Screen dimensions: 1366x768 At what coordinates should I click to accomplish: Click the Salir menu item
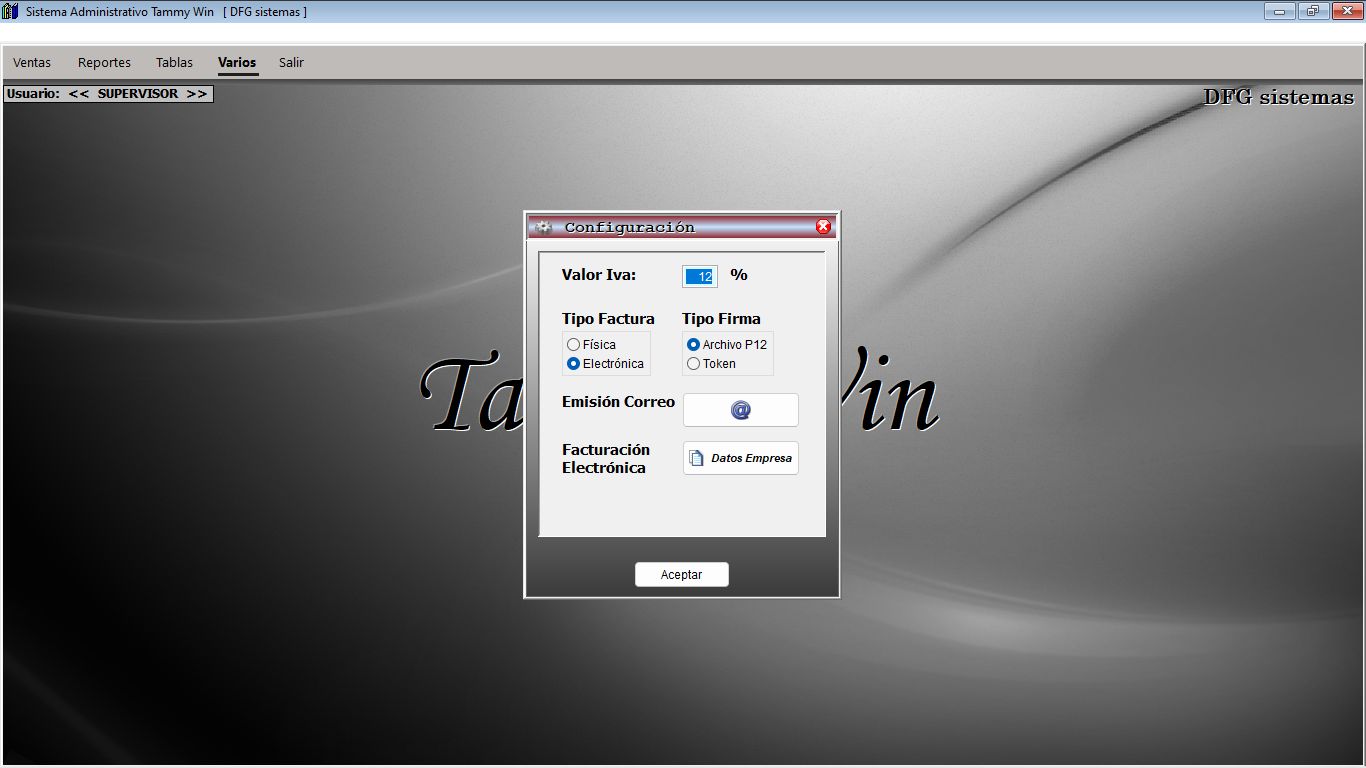[x=291, y=62]
